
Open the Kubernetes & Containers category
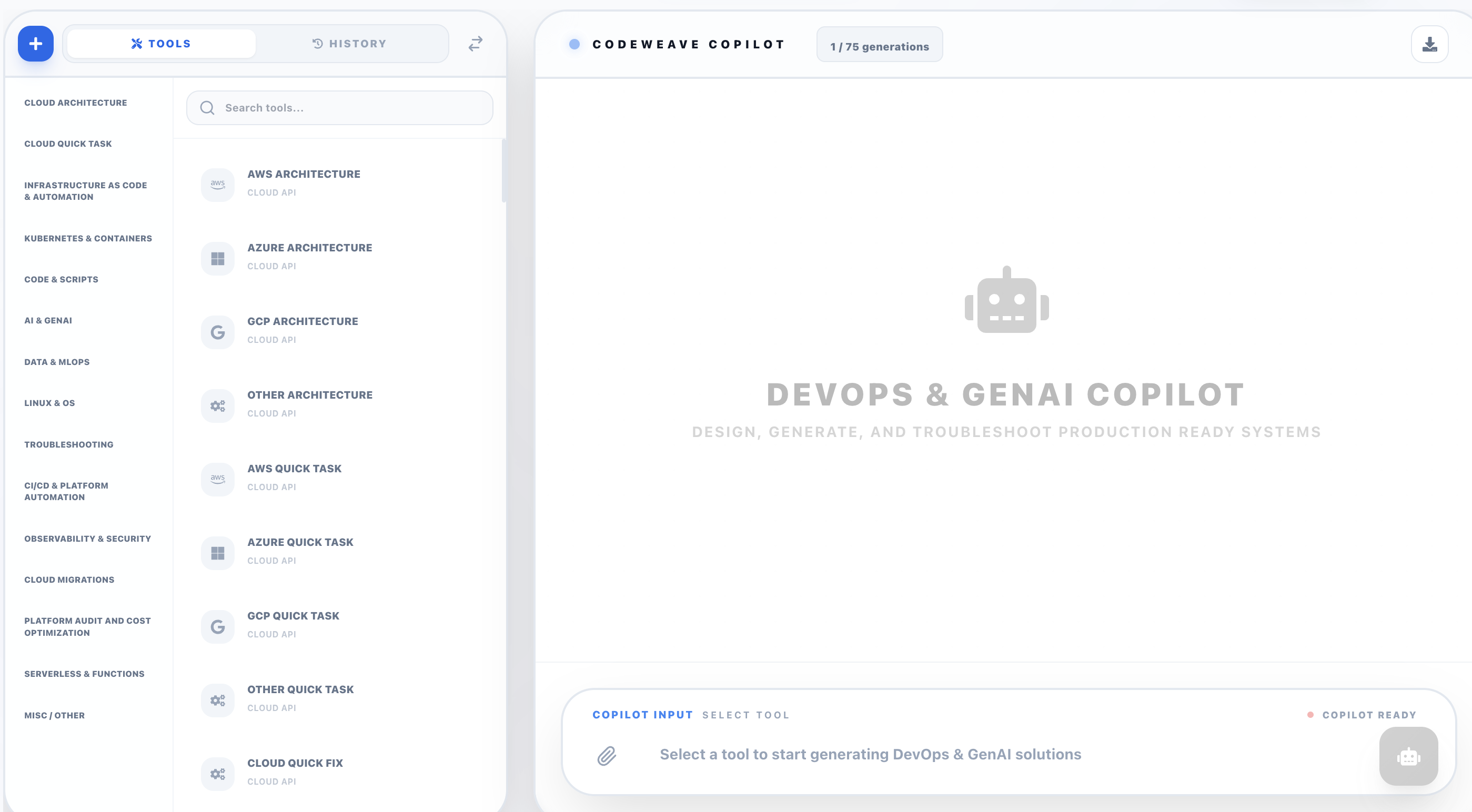88,238
